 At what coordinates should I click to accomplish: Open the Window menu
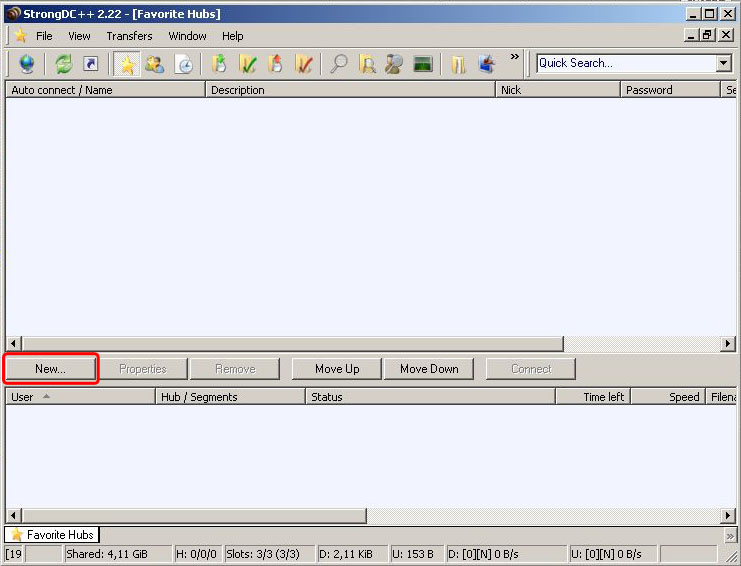tap(187, 36)
